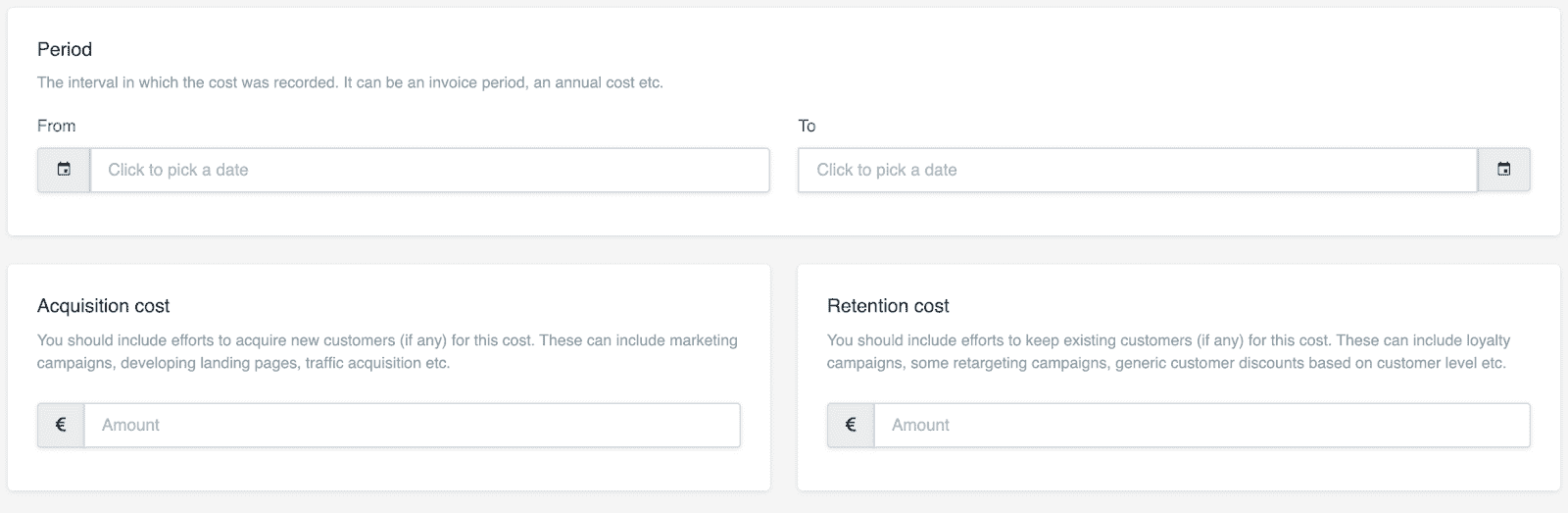Click the Acquisition cost heading

(x=103, y=306)
